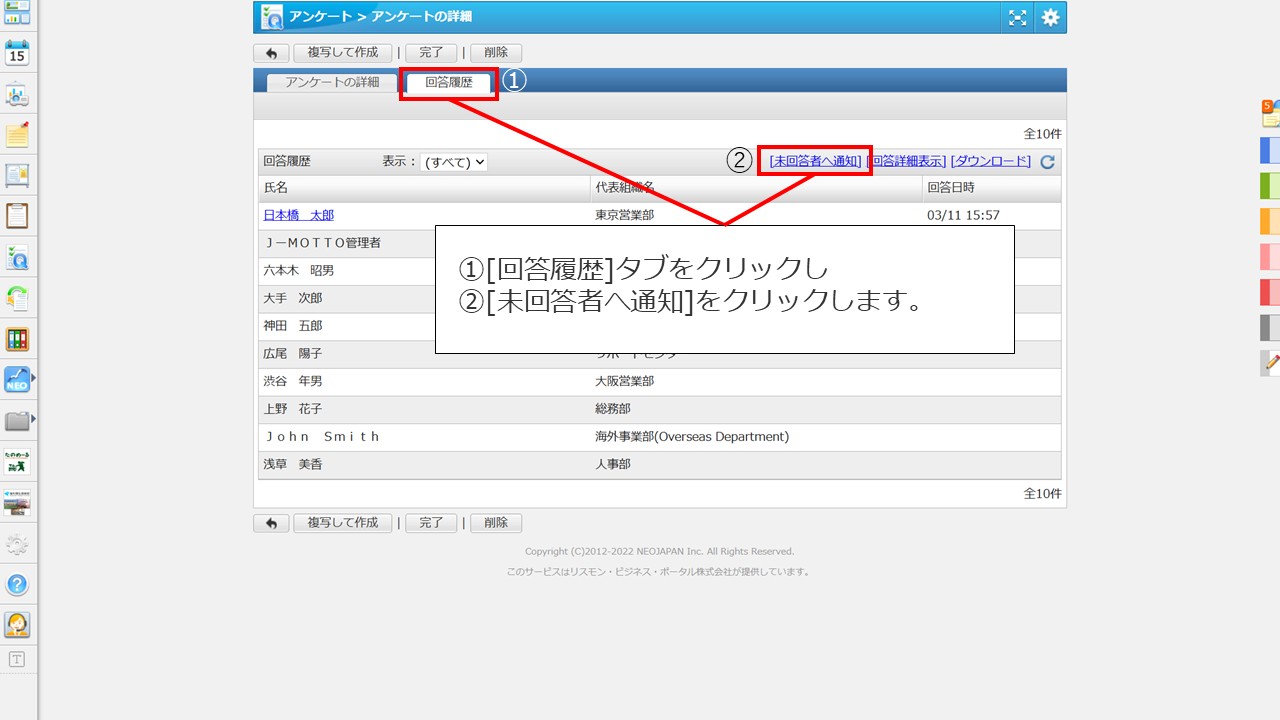Image resolution: width=1280 pixels, height=720 pixels.
Task: Click the ダウンロード link
Action: click(990, 161)
